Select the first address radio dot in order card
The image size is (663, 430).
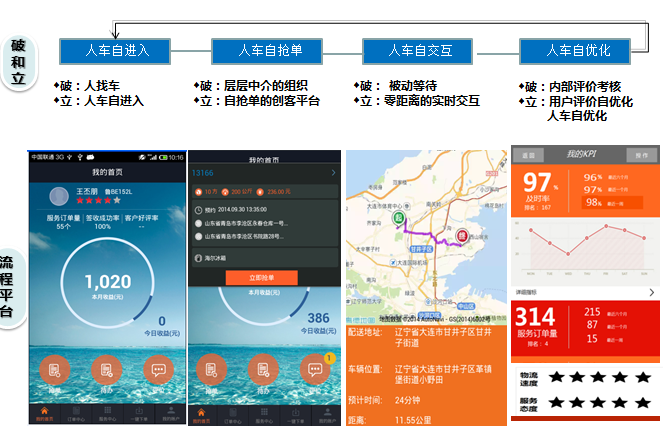coord(198,223)
